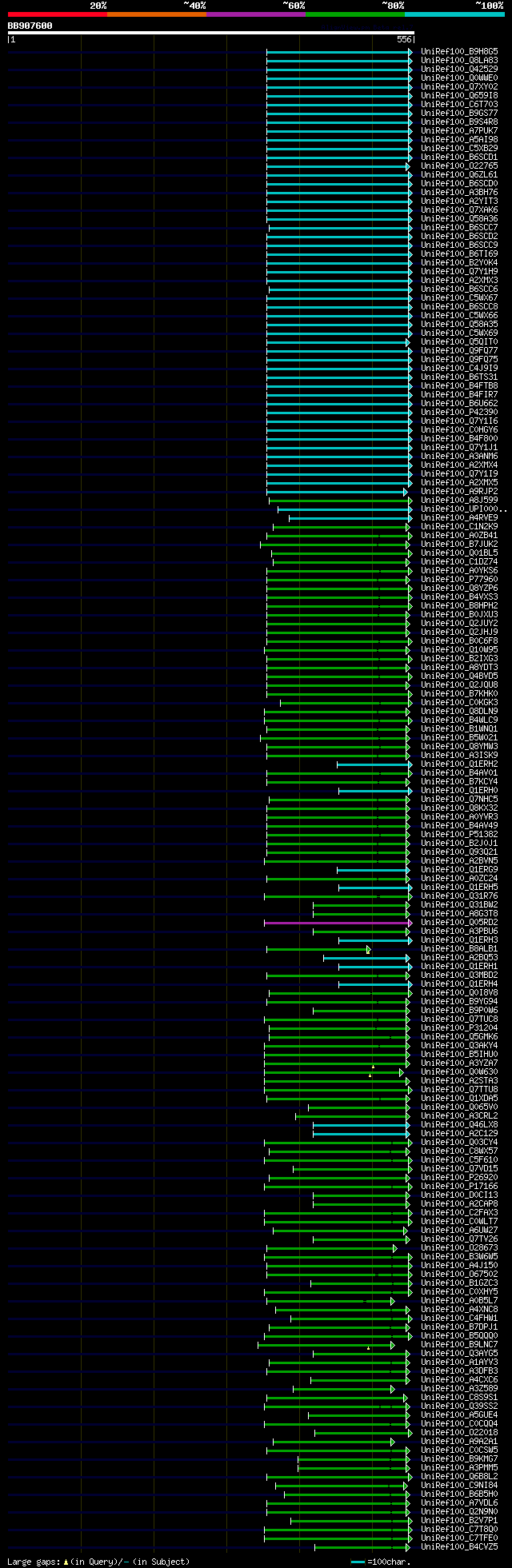Open hit UniRef100_B5W021

pos(459,737)
